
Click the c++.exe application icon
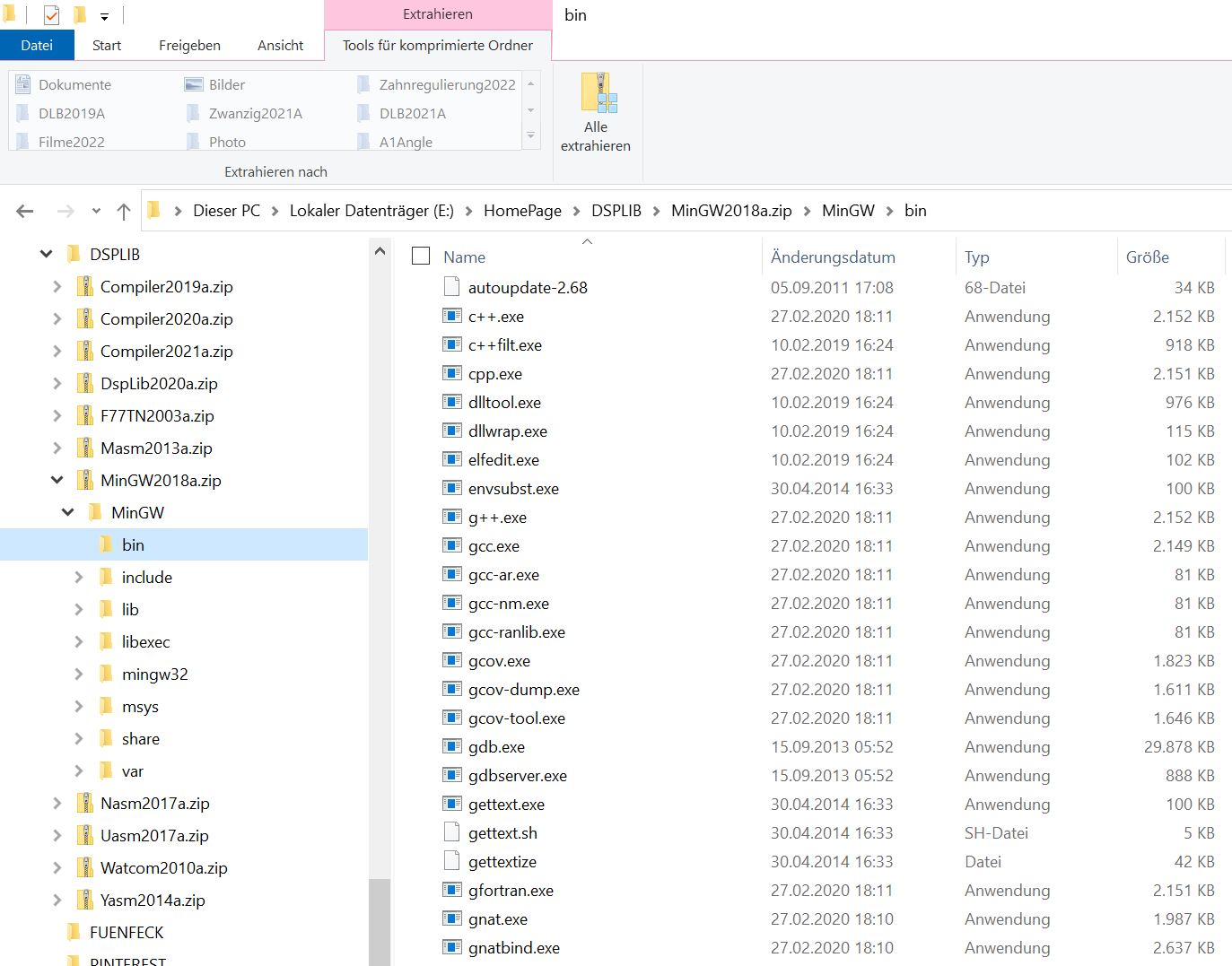pos(452,316)
